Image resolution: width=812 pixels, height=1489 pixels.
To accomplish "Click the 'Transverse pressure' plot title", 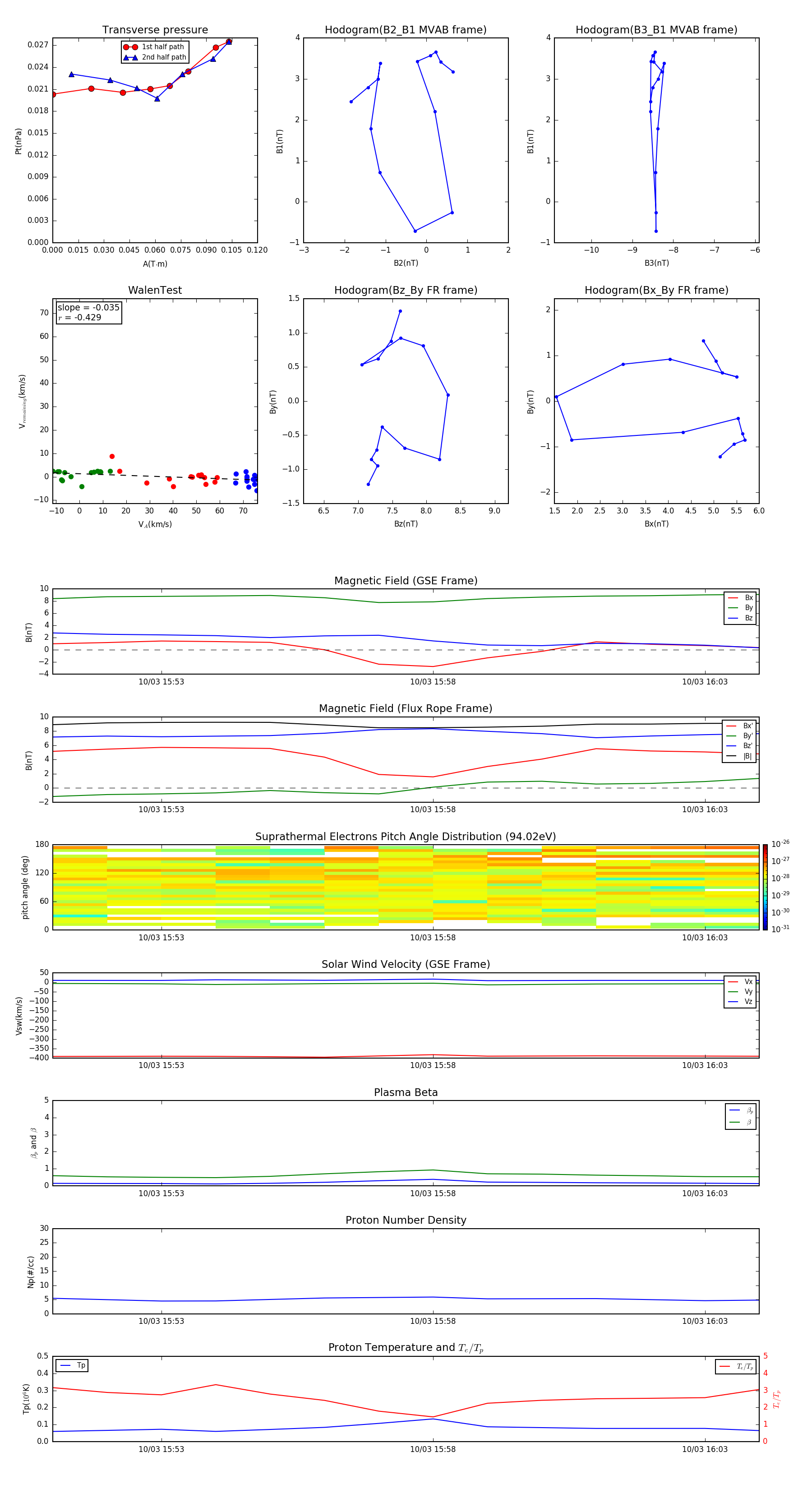I will pos(155,30).
